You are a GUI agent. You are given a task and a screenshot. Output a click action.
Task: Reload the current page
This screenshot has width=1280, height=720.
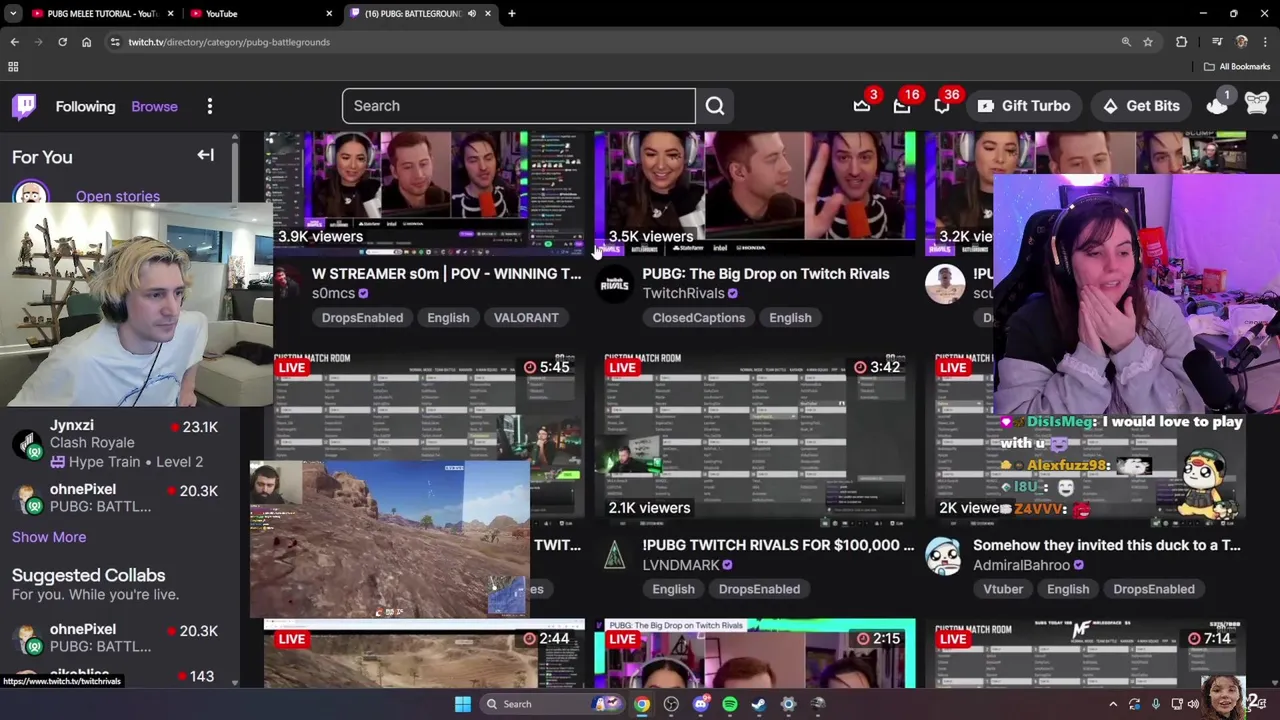(62, 42)
